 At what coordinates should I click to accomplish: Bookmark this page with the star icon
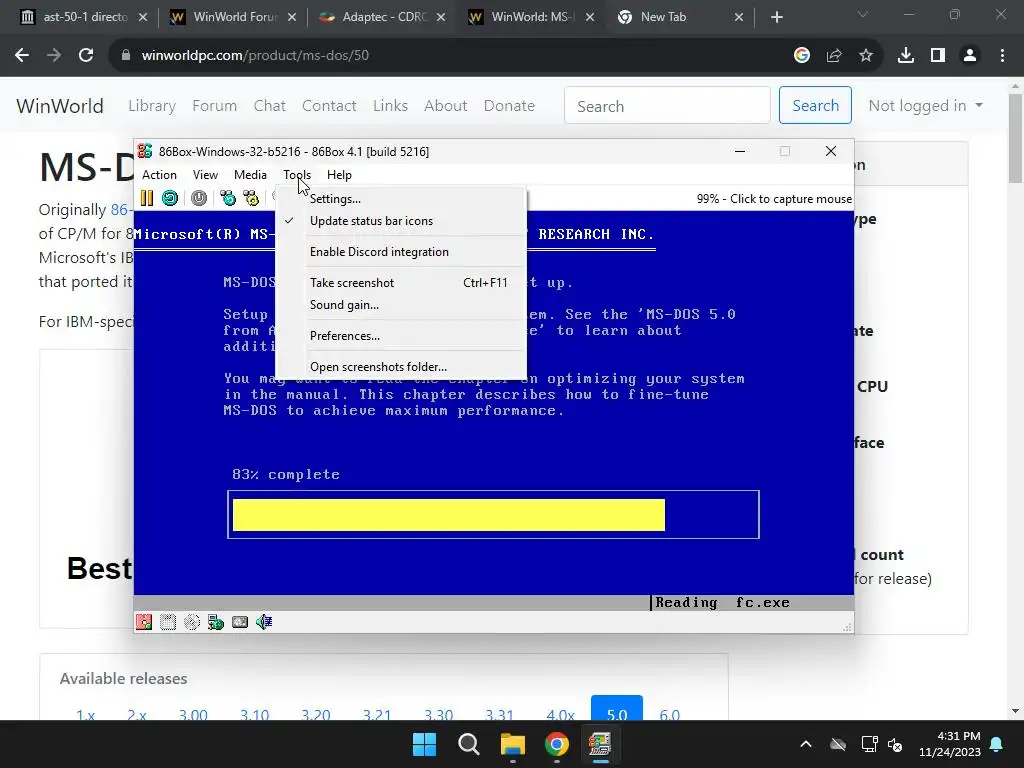(866, 56)
